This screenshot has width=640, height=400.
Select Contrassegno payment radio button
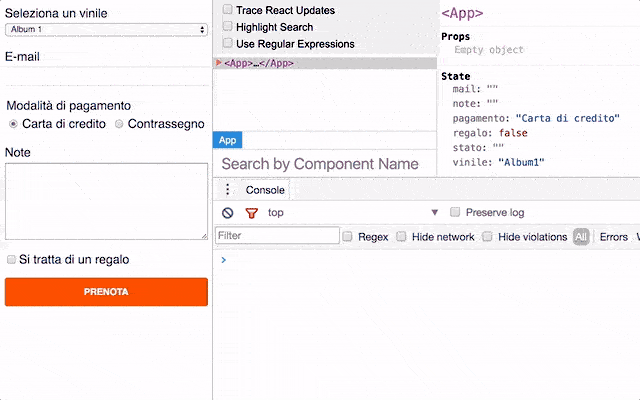(x=120, y=124)
